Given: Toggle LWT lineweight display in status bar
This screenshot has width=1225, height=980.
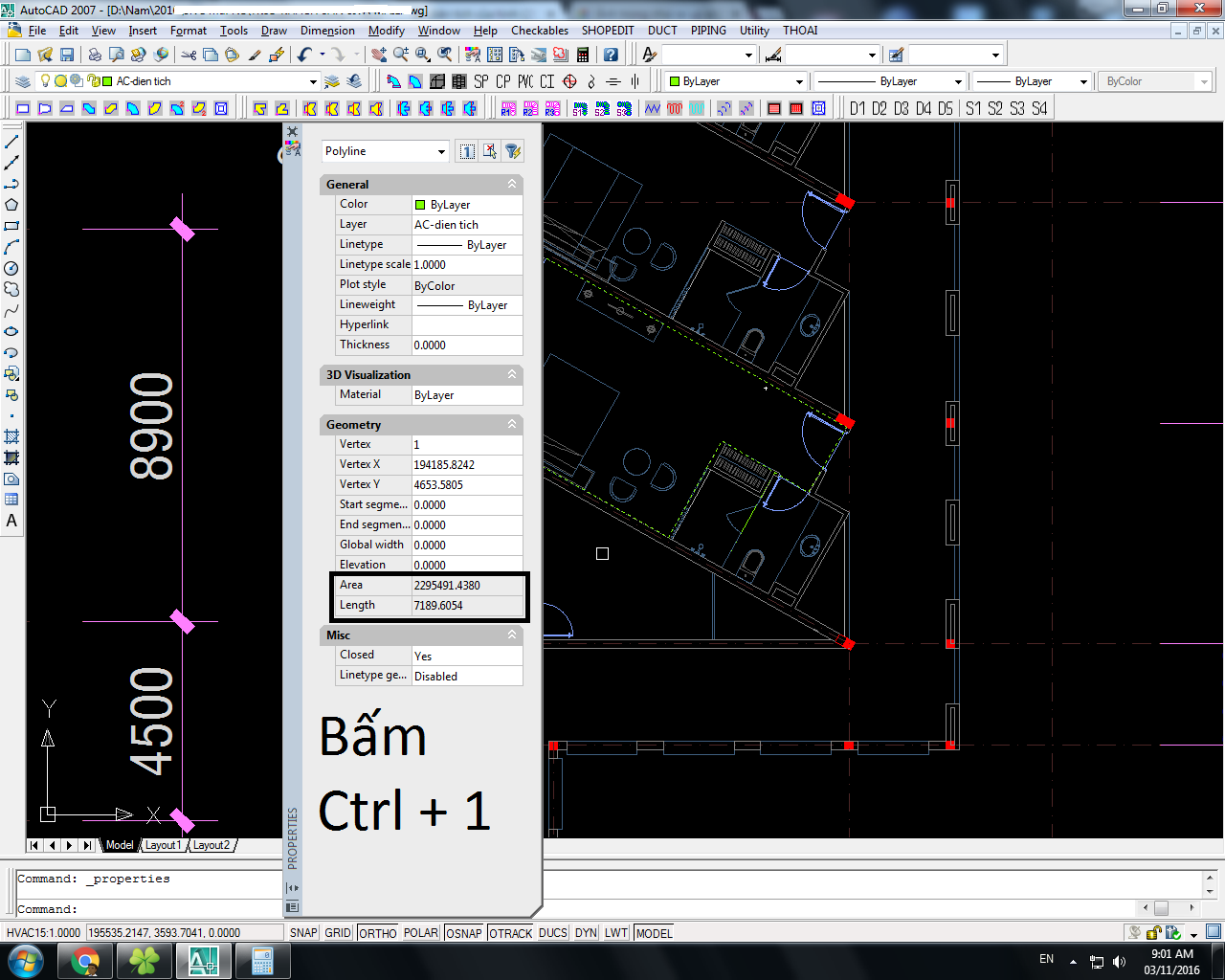Looking at the screenshot, I should click(x=616, y=933).
